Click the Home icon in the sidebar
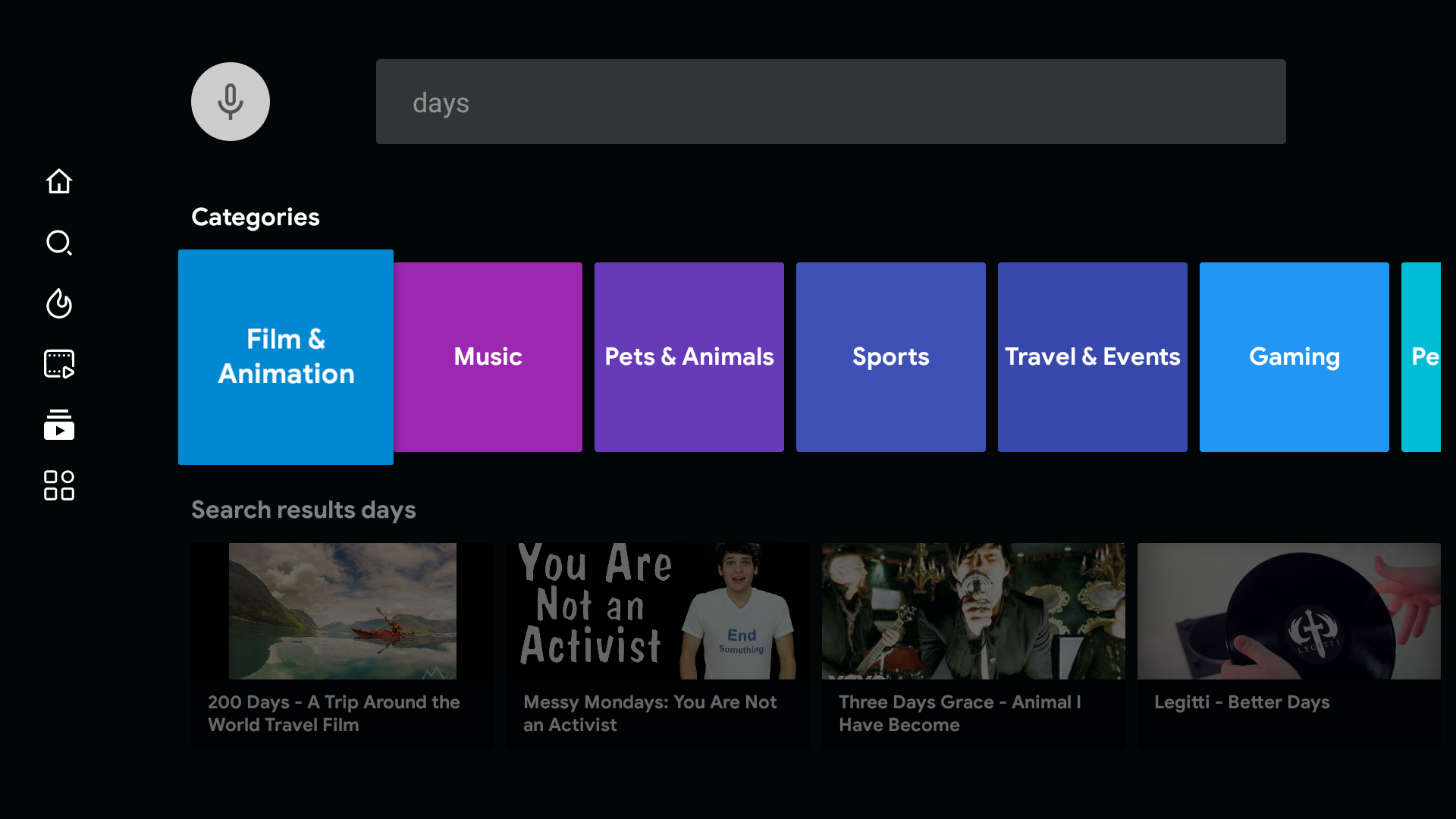The height and width of the screenshot is (819, 1456). [x=58, y=182]
